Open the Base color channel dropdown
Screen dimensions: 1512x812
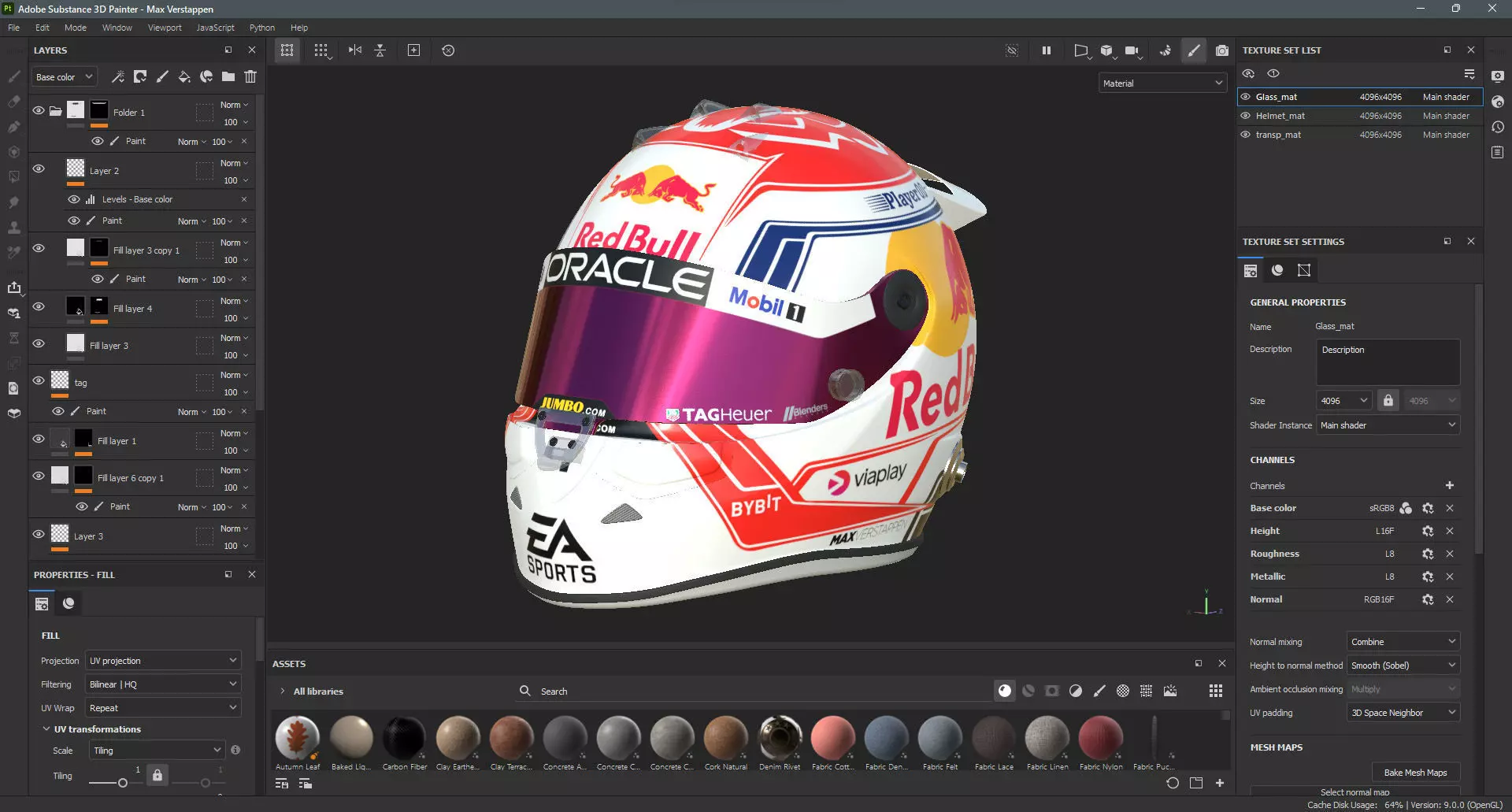[x=65, y=77]
